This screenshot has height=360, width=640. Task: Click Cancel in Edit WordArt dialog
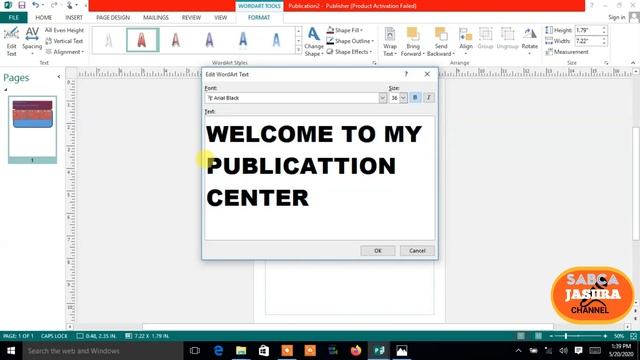pos(417,251)
